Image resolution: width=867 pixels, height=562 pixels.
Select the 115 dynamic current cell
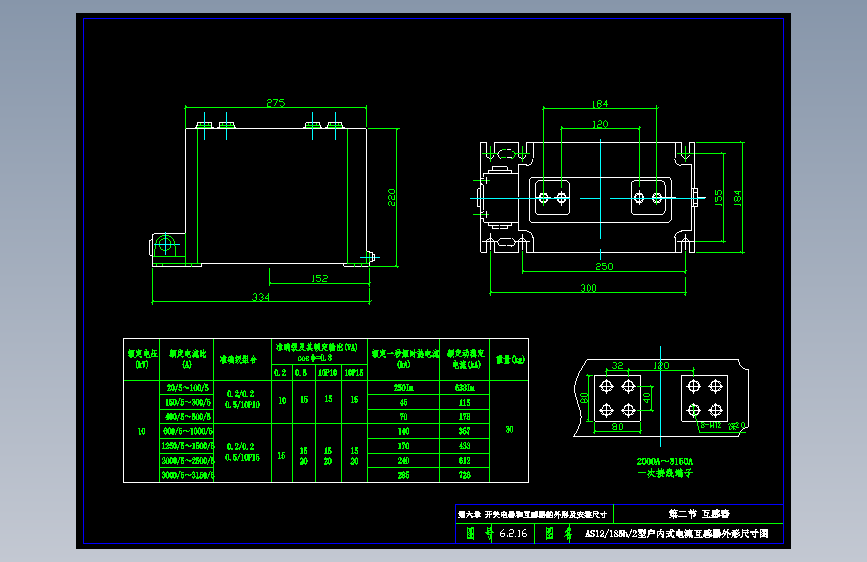click(x=464, y=403)
